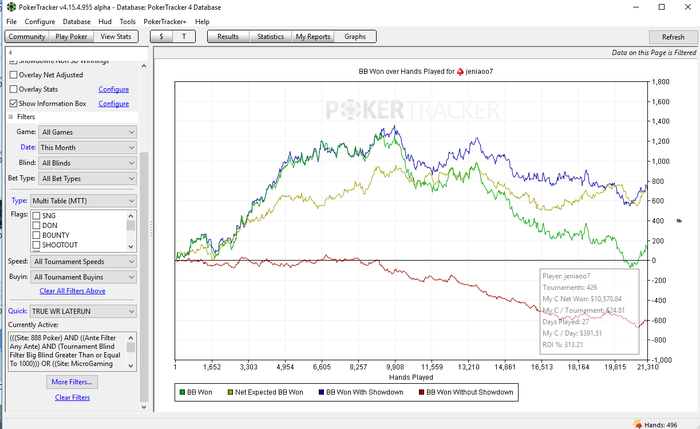Click the hands icon in status bar

(637, 424)
